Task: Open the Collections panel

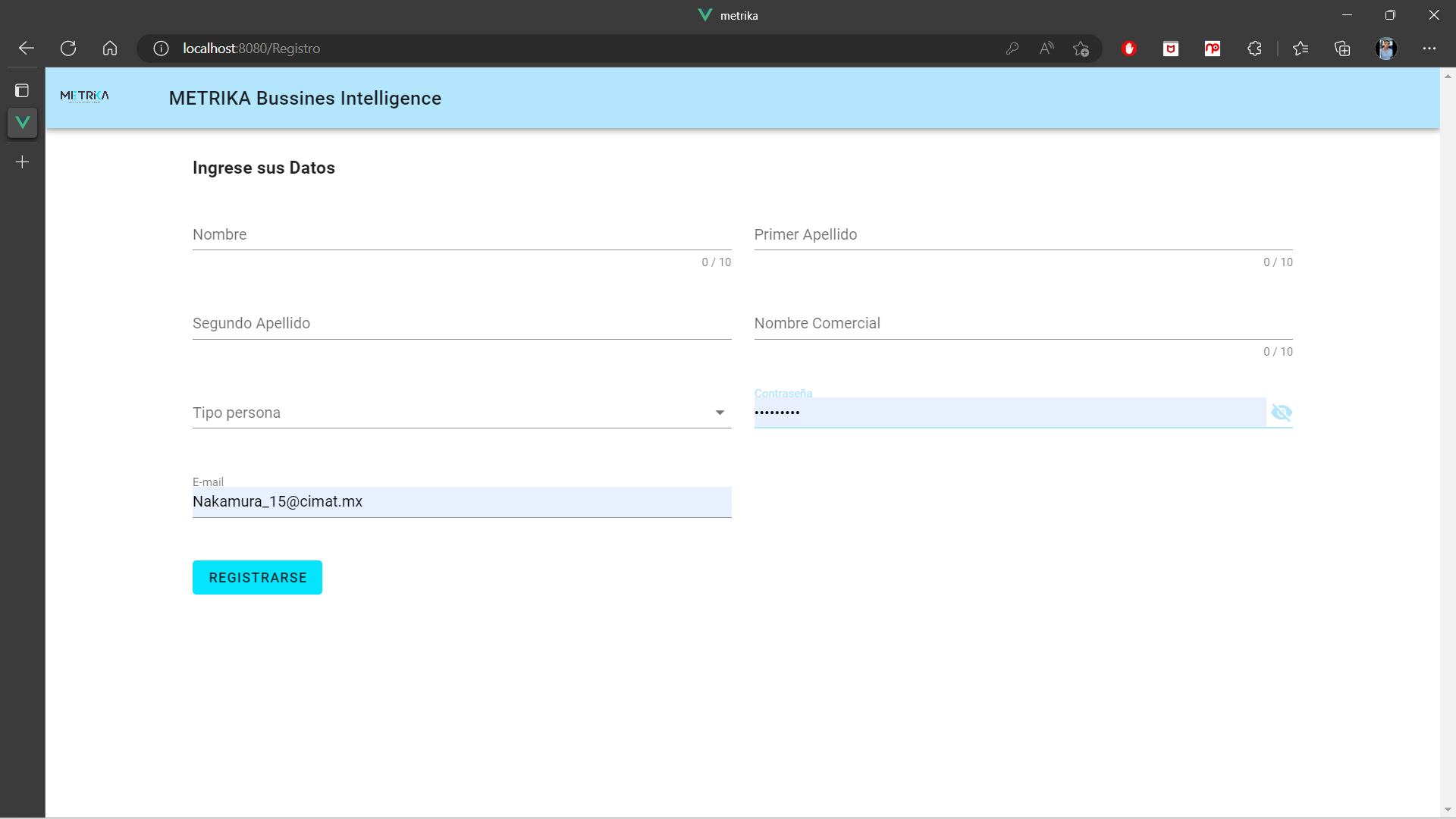Action: [x=1342, y=48]
